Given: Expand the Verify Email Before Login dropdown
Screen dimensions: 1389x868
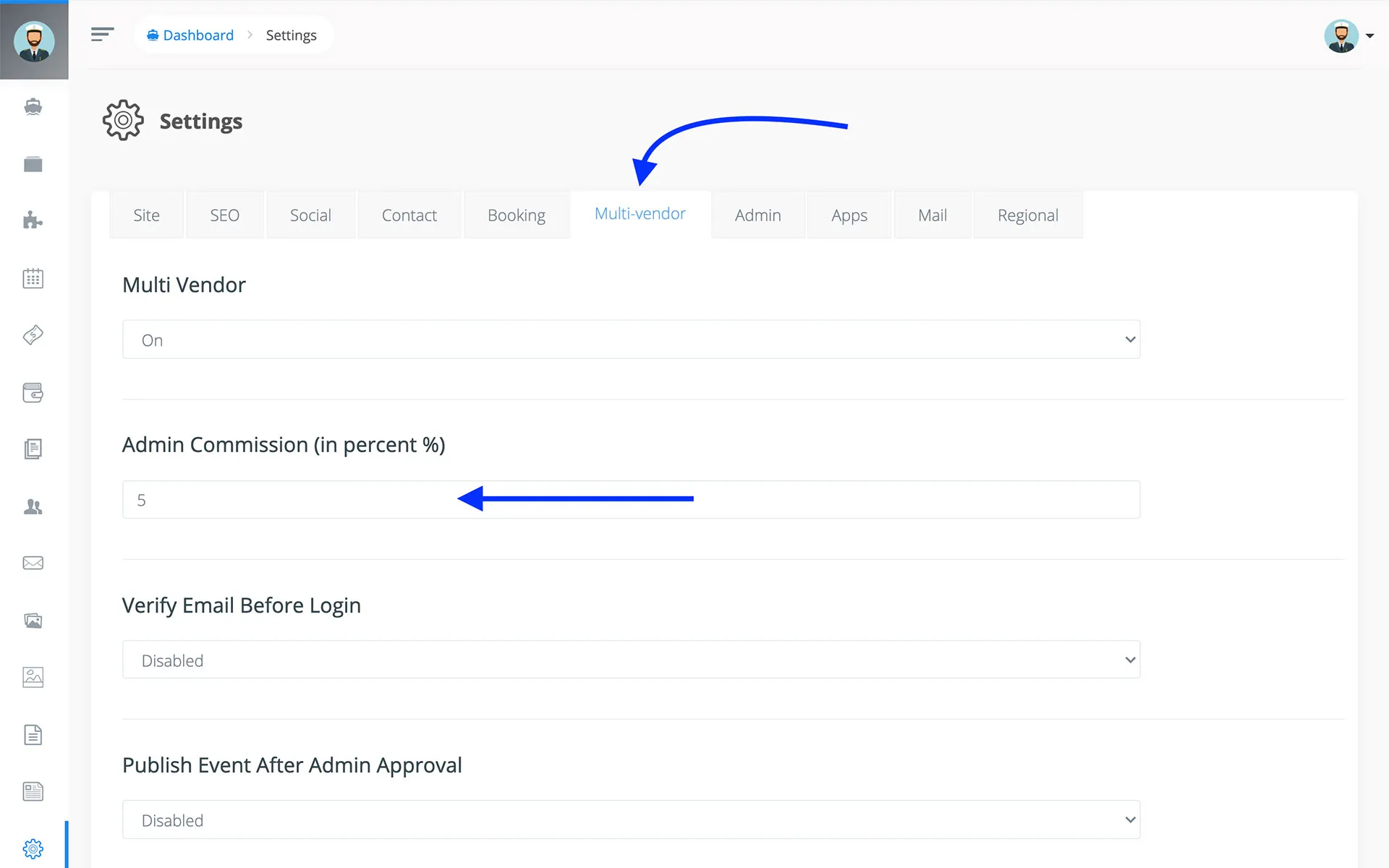Looking at the screenshot, I should pyautogui.click(x=631, y=660).
